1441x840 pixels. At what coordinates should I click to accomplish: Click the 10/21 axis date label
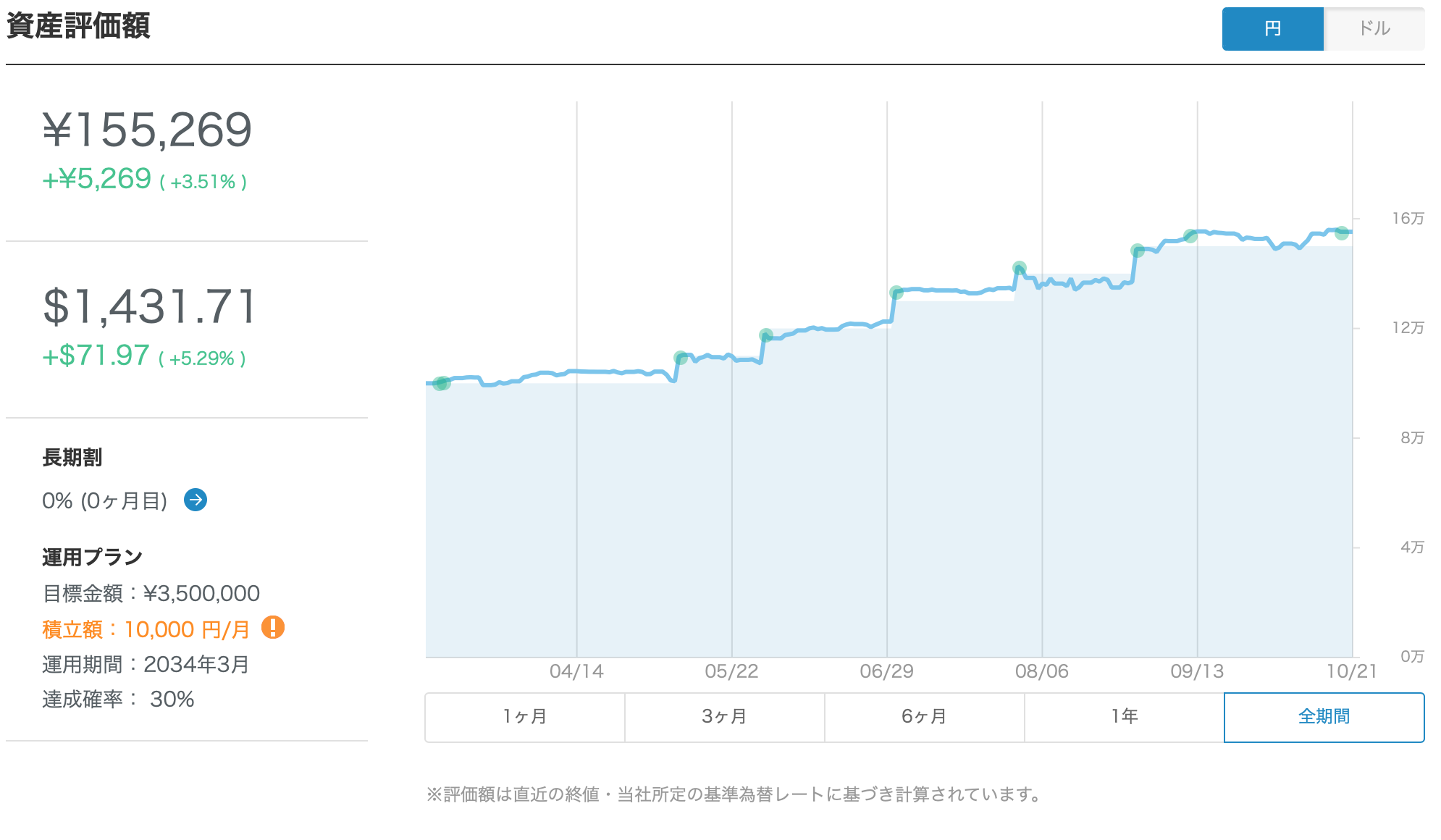point(1352,671)
